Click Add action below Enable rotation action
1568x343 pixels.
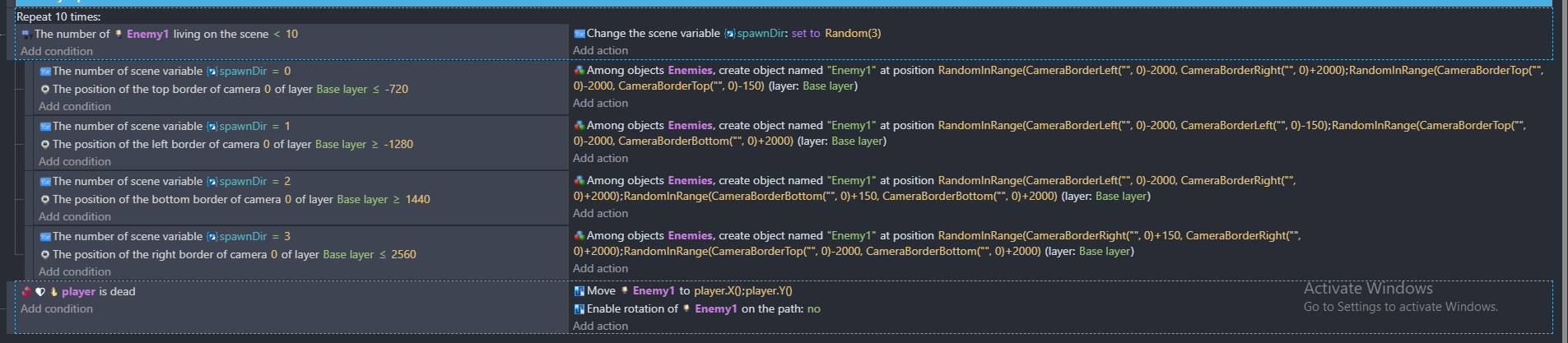(x=600, y=327)
